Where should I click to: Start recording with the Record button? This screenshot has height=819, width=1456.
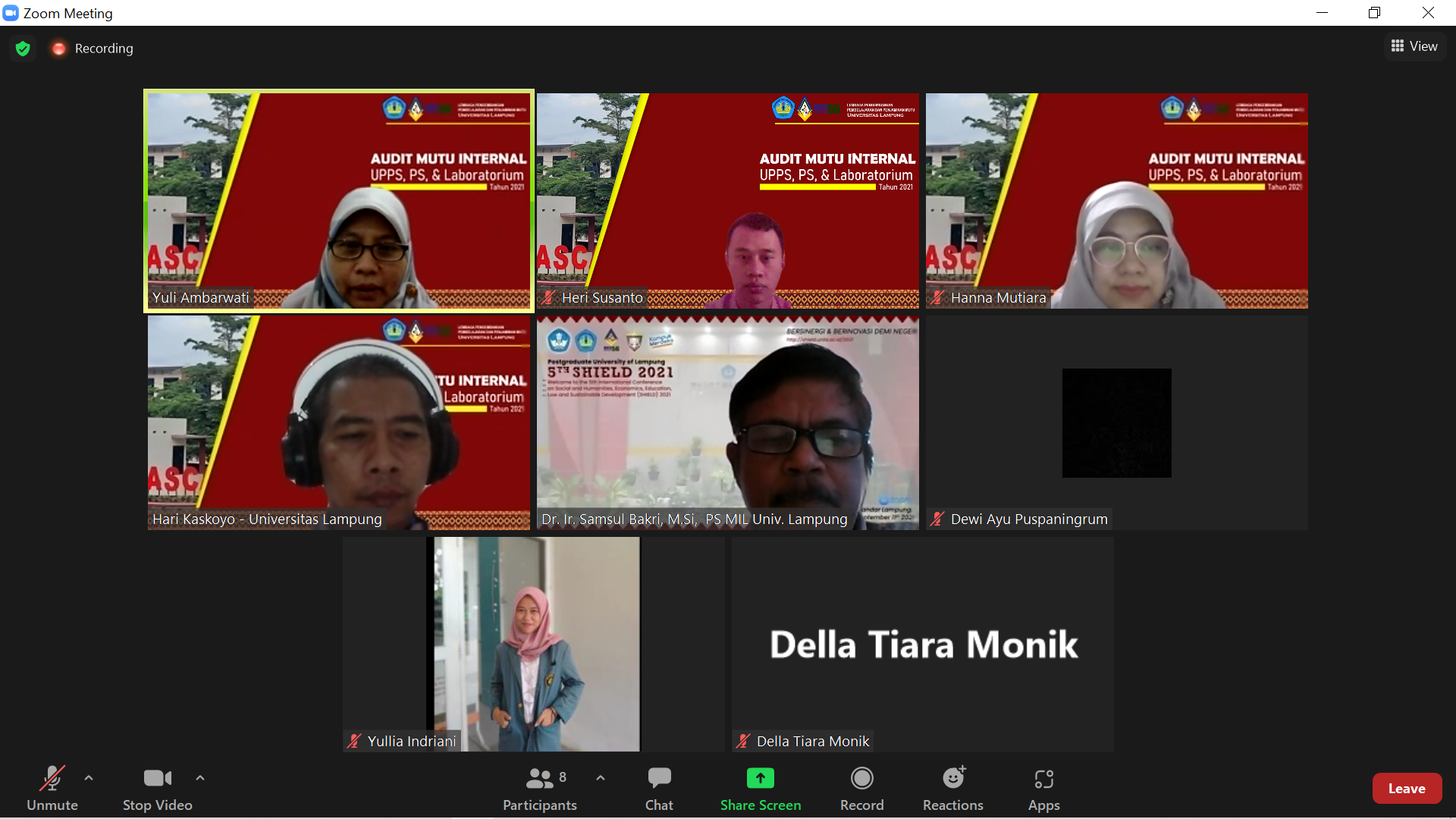[861, 789]
